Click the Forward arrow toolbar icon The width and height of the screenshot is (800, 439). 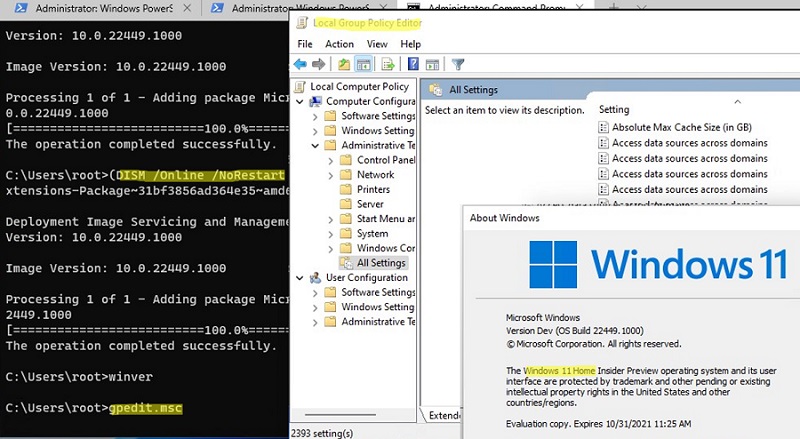coord(318,65)
